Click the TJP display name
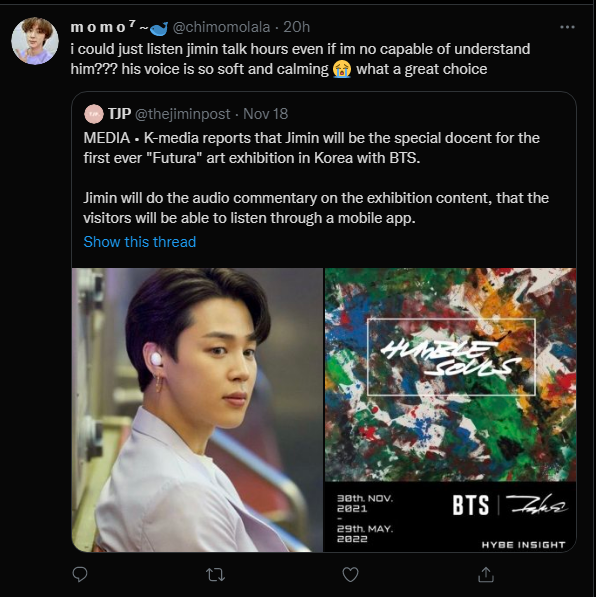The width and height of the screenshot is (596, 597). [120, 113]
